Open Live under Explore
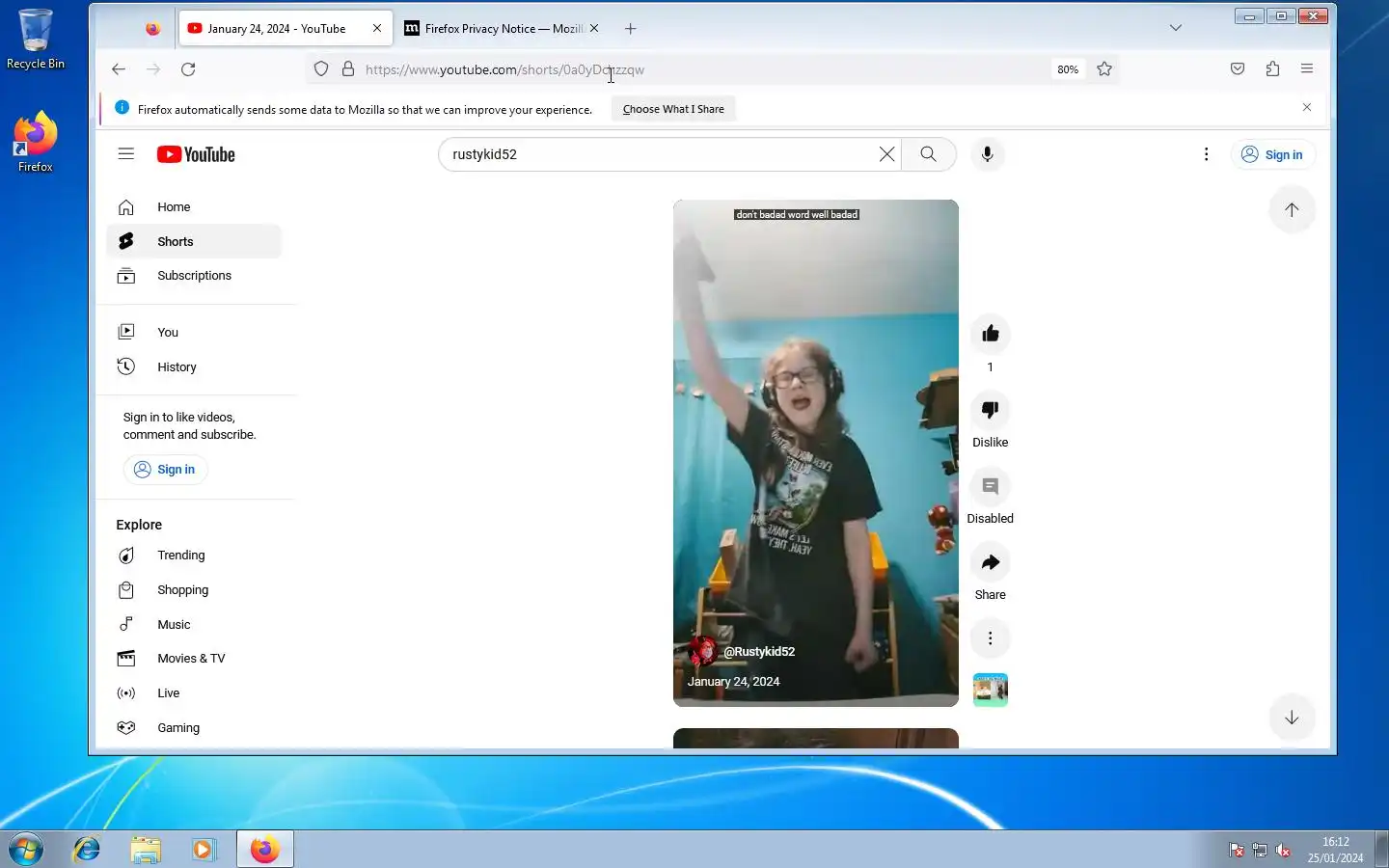The image size is (1389, 868). point(194,693)
